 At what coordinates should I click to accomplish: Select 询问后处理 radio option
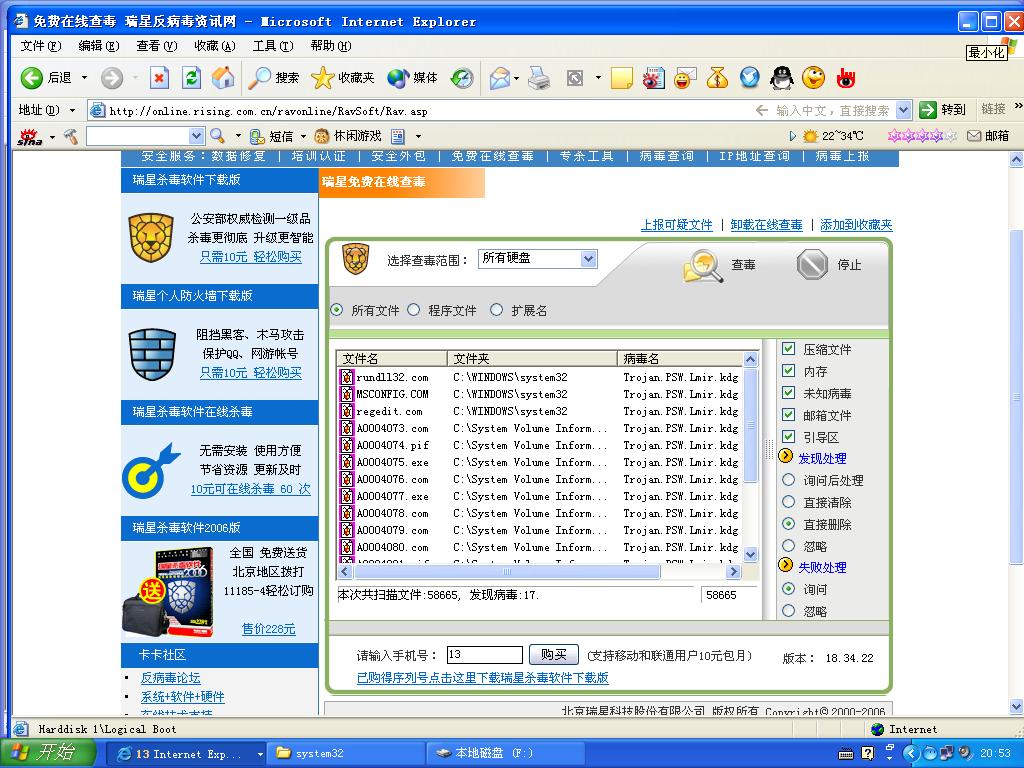click(788, 480)
